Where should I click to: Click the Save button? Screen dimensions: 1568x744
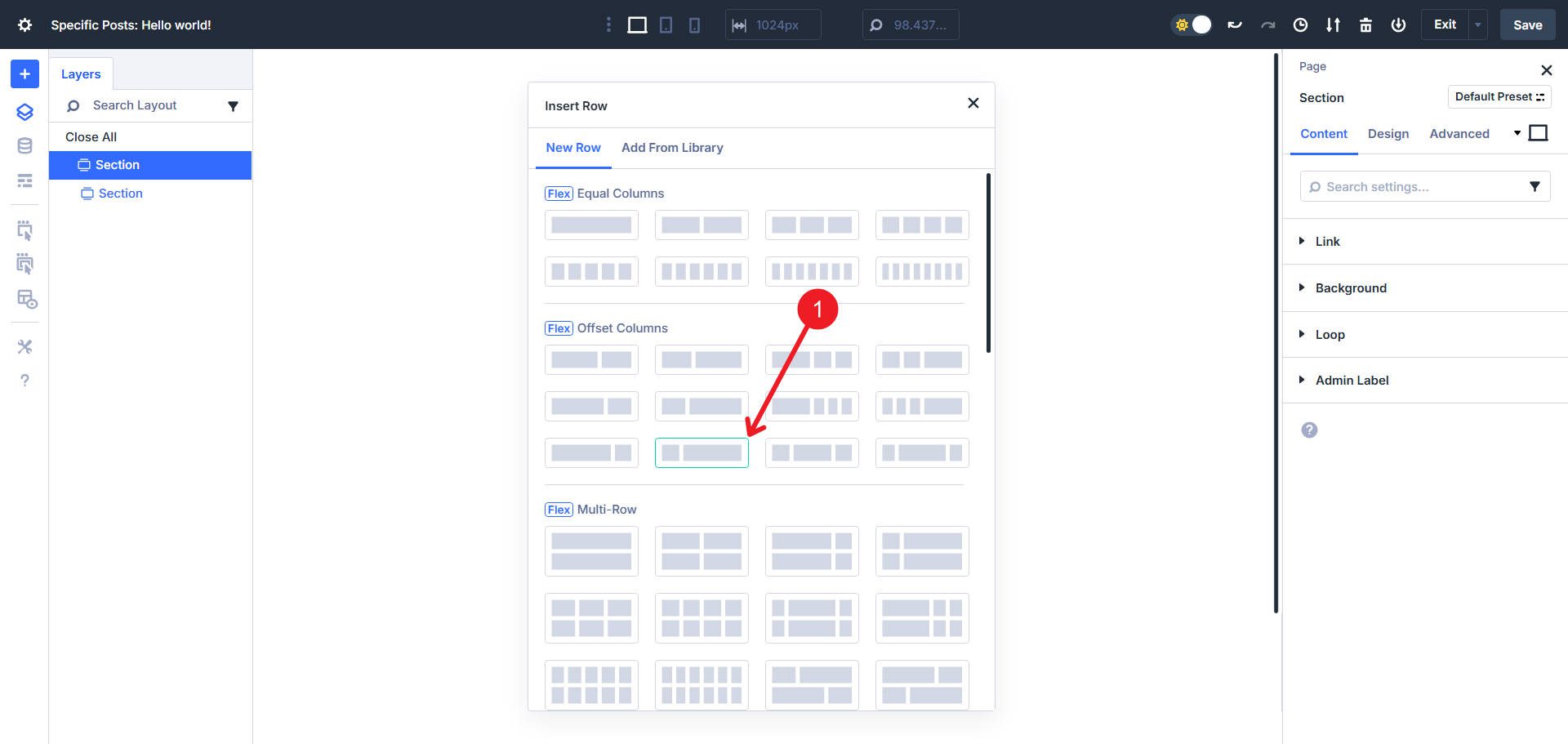[x=1526, y=25]
